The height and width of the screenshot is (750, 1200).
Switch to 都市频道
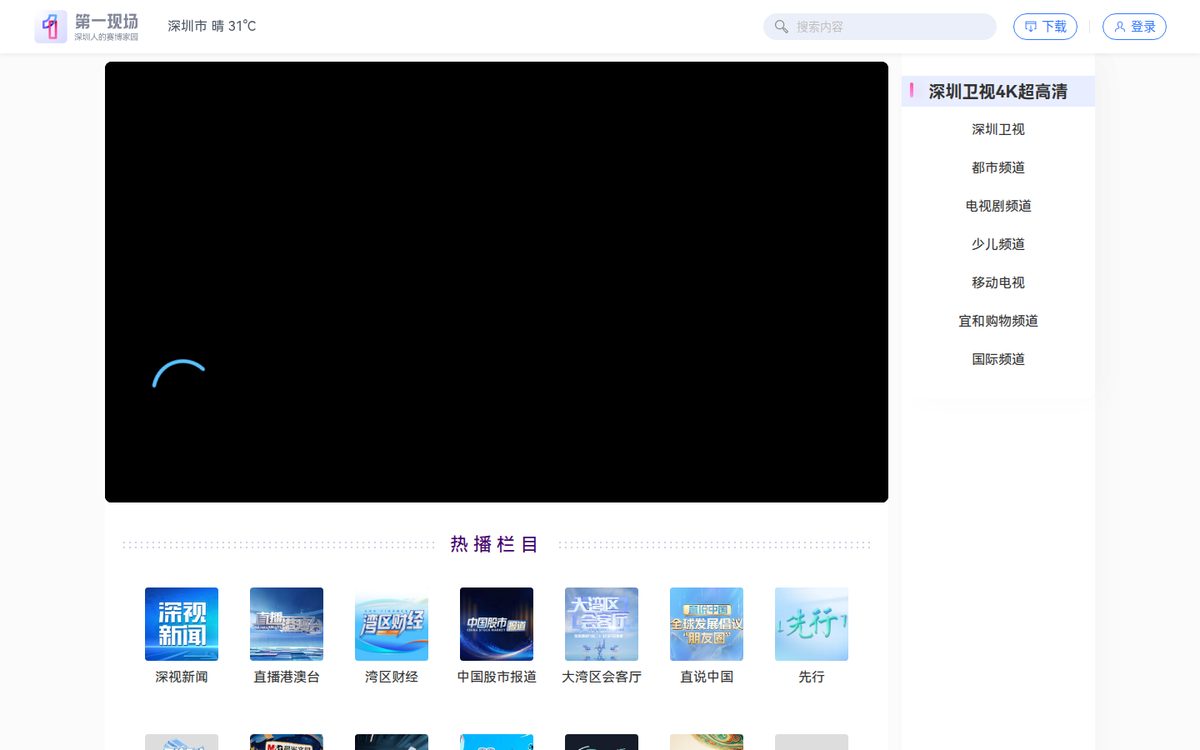click(998, 167)
